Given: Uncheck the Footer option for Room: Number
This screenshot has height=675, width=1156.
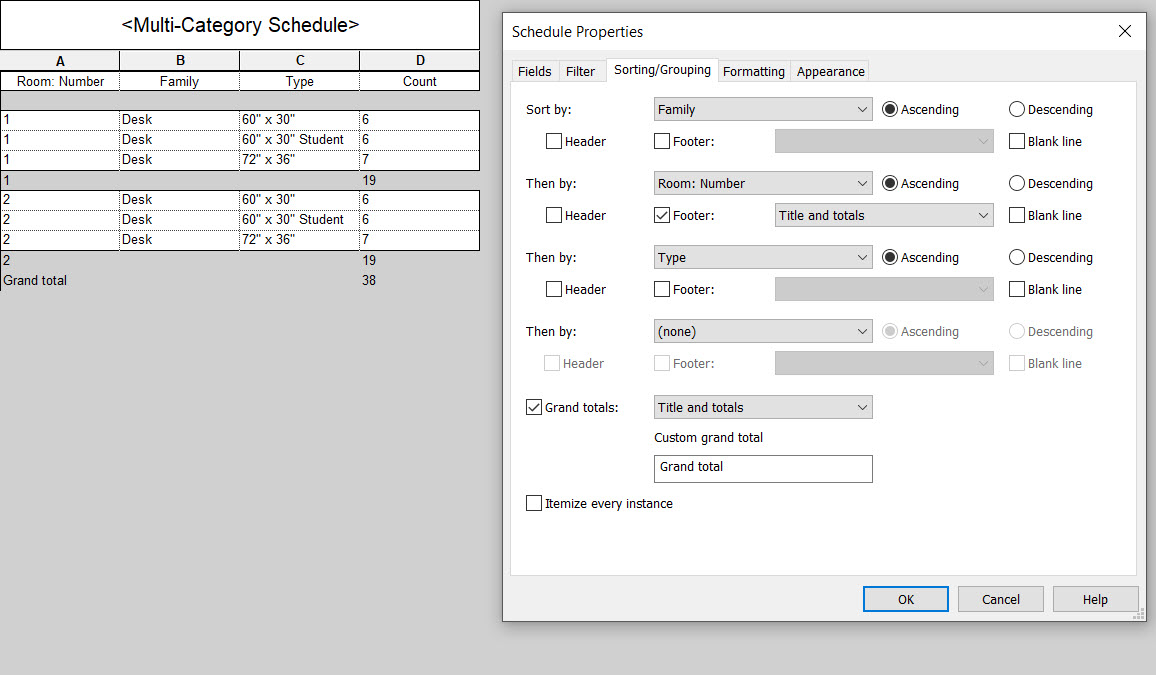Looking at the screenshot, I should (661, 215).
